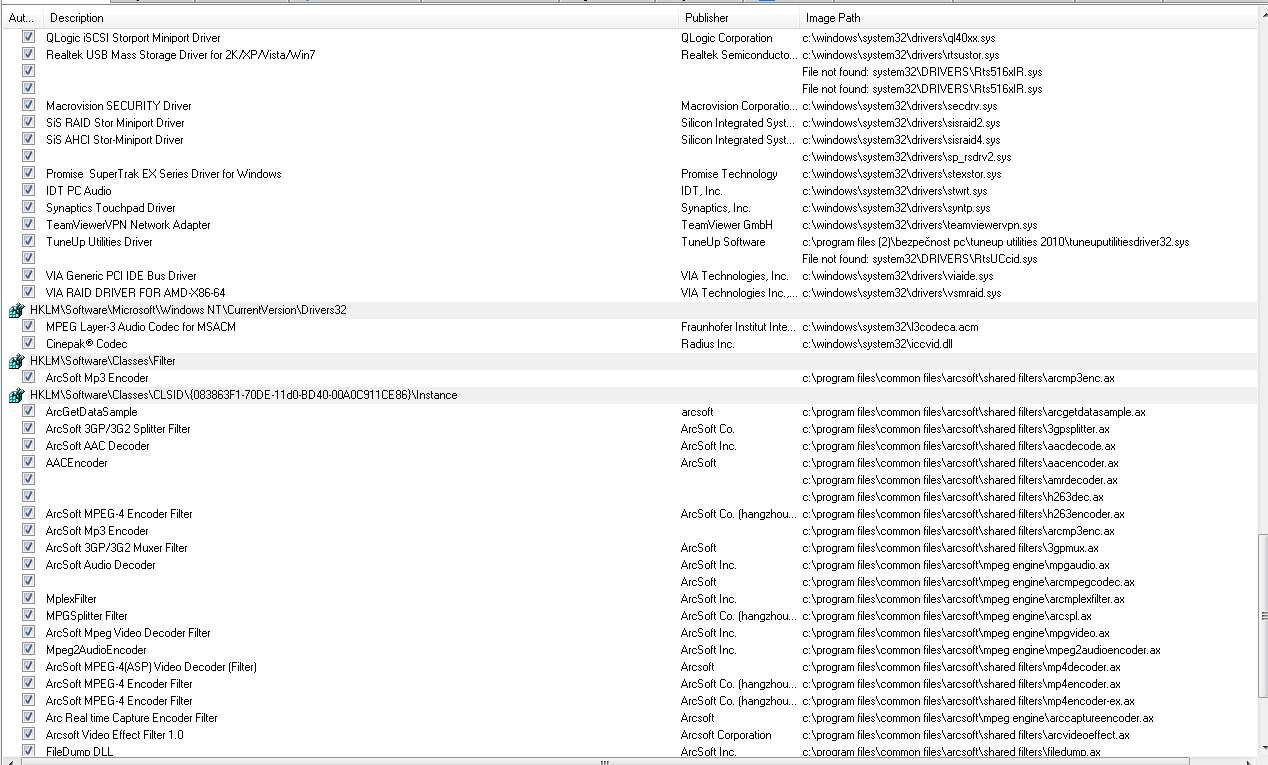The width and height of the screenshot is (1268, 765).
Task: Click the registry icon beside the Classes\Filter key
Action: tap(15, 361)
